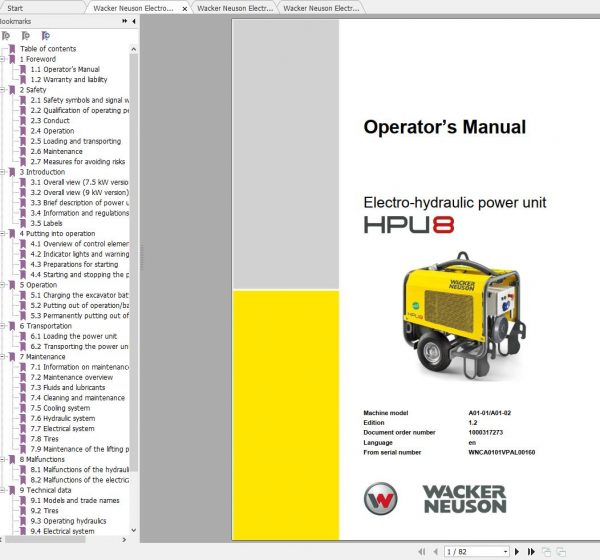Viewport: 600px width, 560px height.
Task: Open bookmark 9.1 Models and trade names
Action: (x=75, y=500)
